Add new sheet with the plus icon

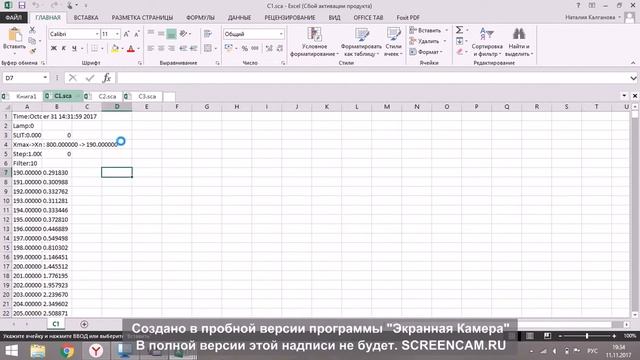click(x=84, y=324)
